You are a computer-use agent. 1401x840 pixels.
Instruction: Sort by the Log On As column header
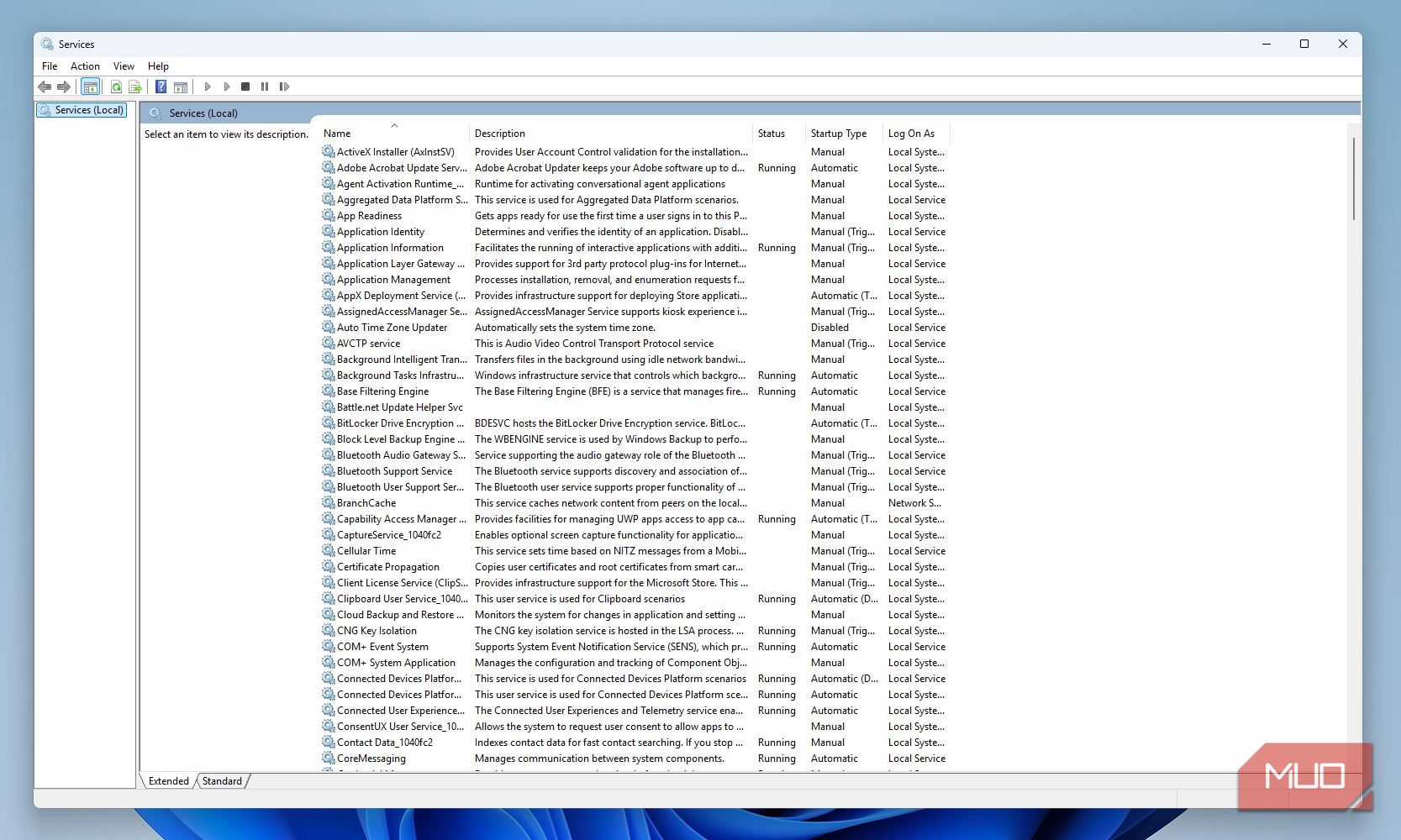(916, 134)
